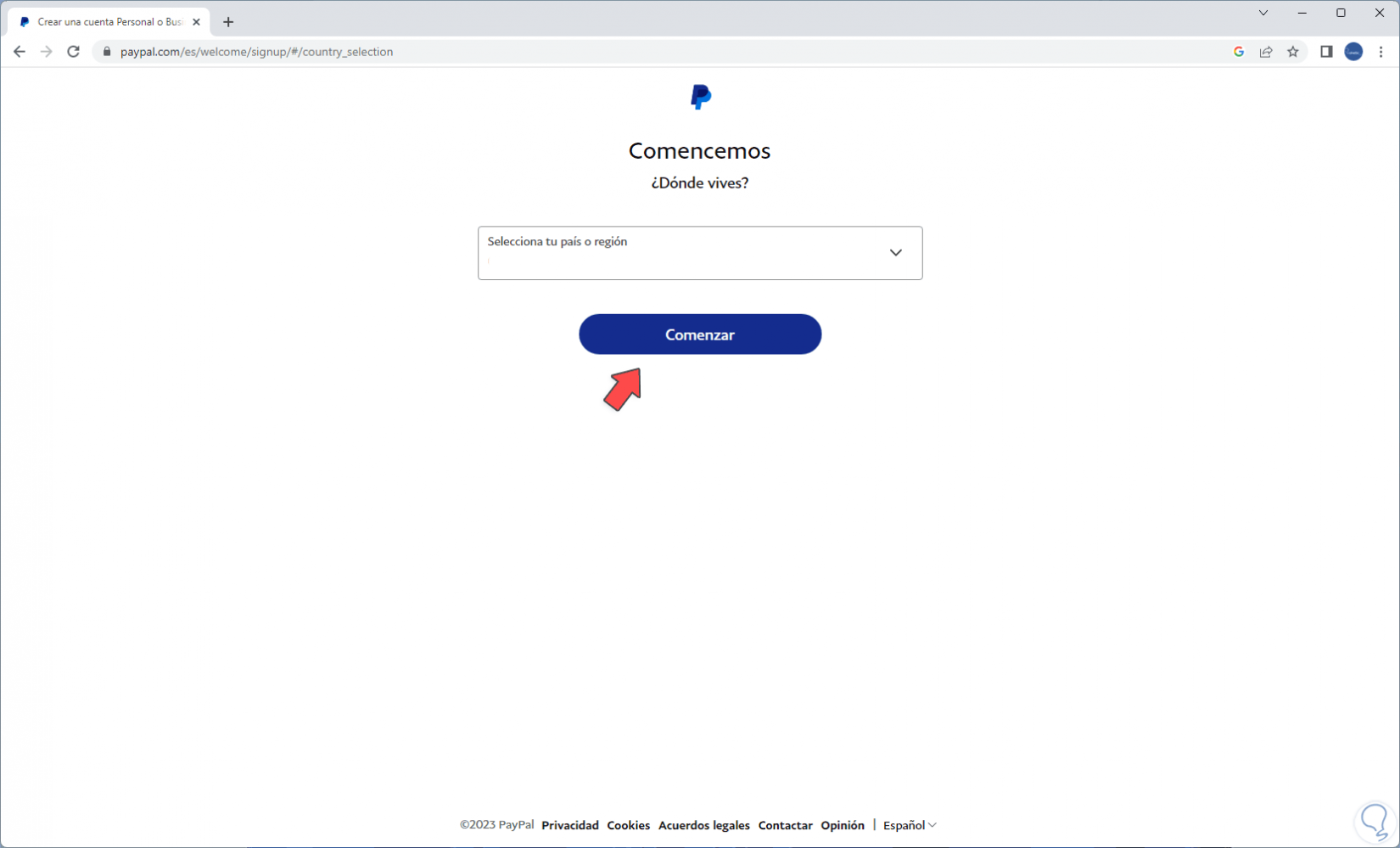Click the Comencemos heading text
Viewport: 1400px width, 848px height.
point(700,150)
